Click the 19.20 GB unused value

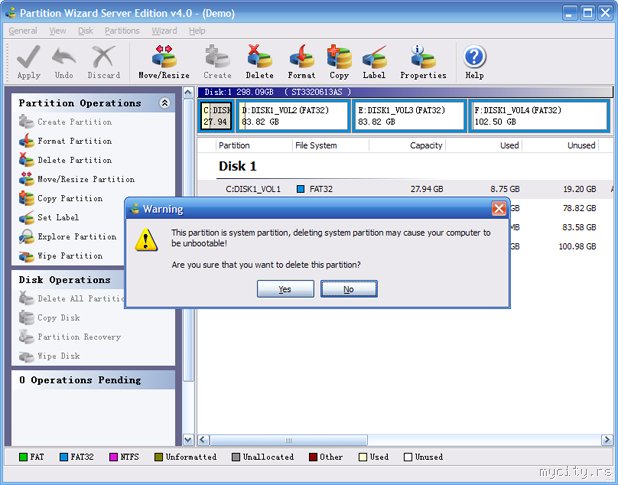point(579,189)
